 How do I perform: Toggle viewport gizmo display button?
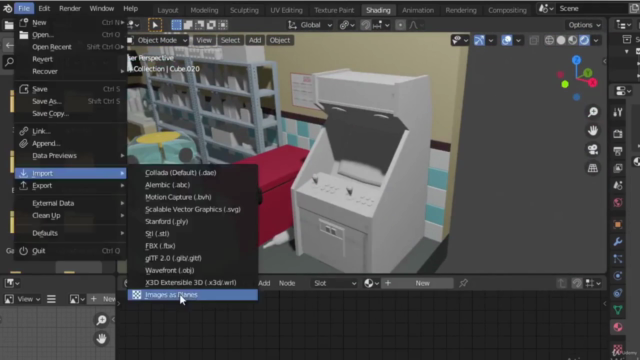479,40
